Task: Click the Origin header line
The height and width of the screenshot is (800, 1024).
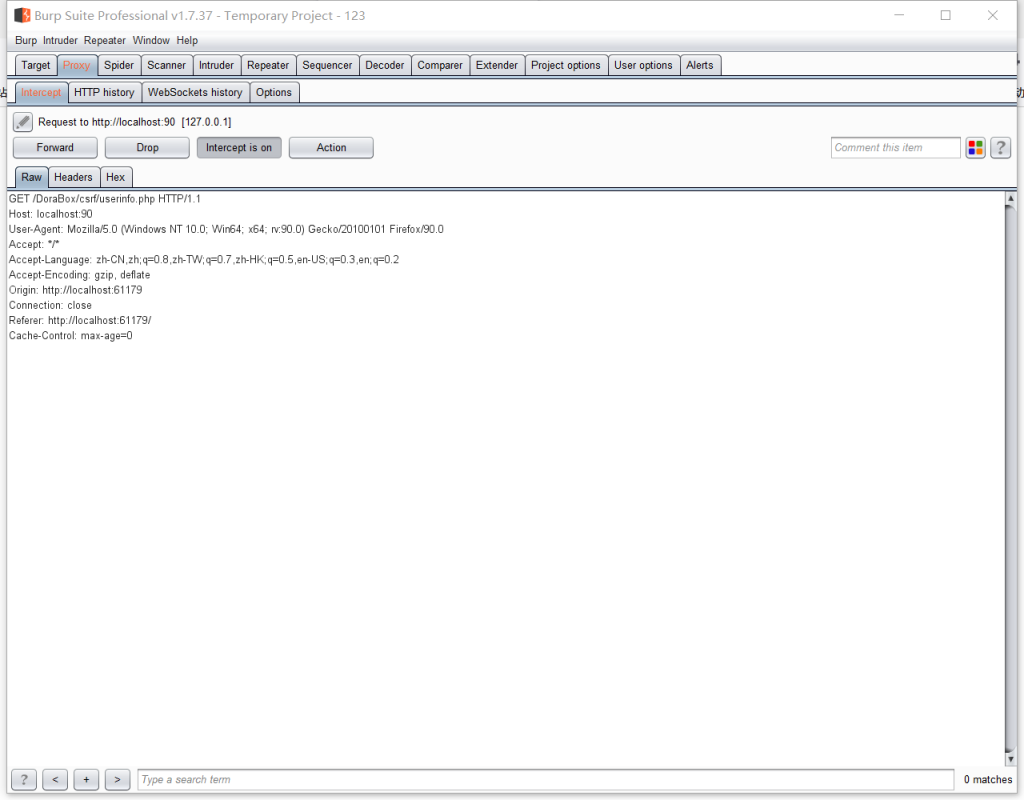Action: point(76,290)
